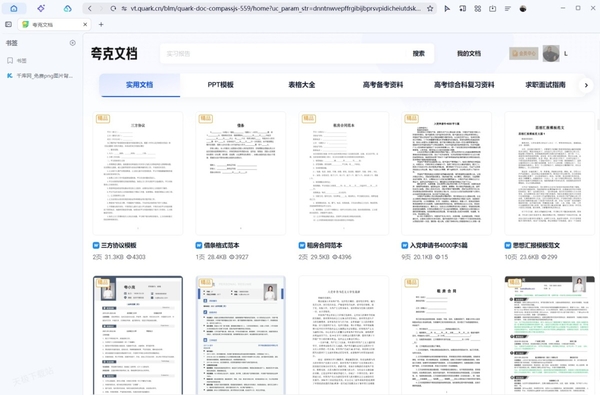Open the 思想汇报模板范文 document thumbnail

pyautogui.click(x=549, y=173)
